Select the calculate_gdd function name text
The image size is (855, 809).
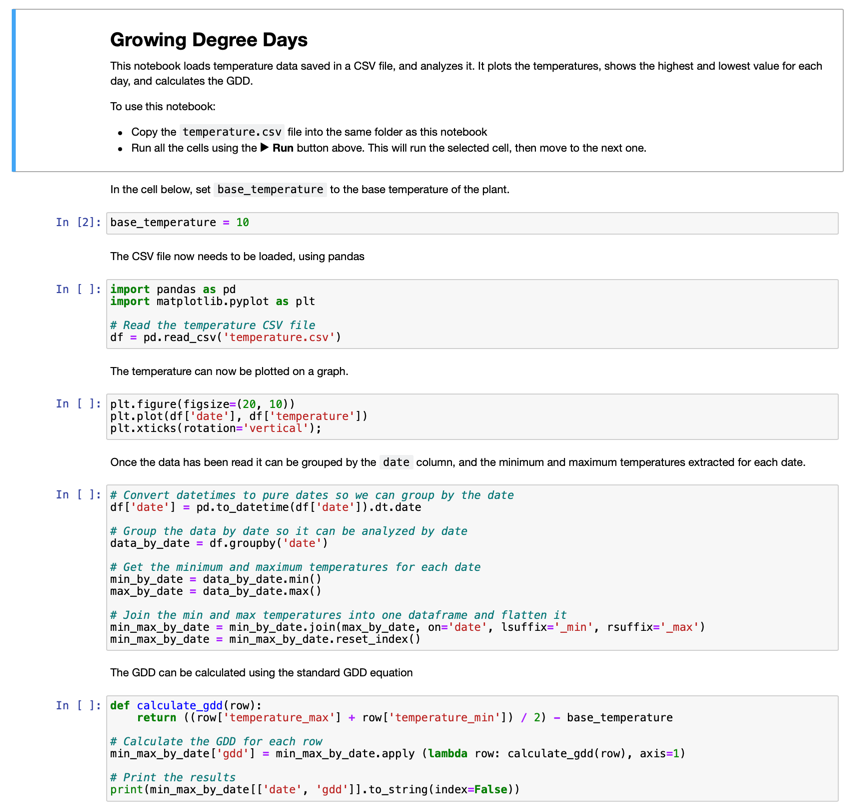tap(179, 705)
